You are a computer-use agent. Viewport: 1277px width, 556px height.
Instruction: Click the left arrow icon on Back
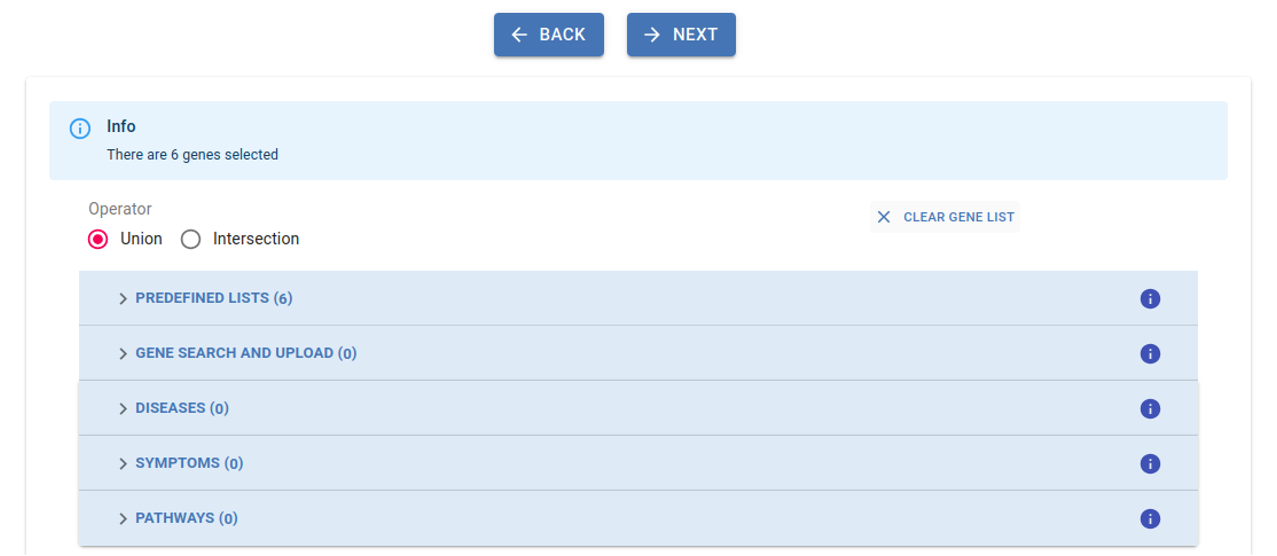coord(519,35)
